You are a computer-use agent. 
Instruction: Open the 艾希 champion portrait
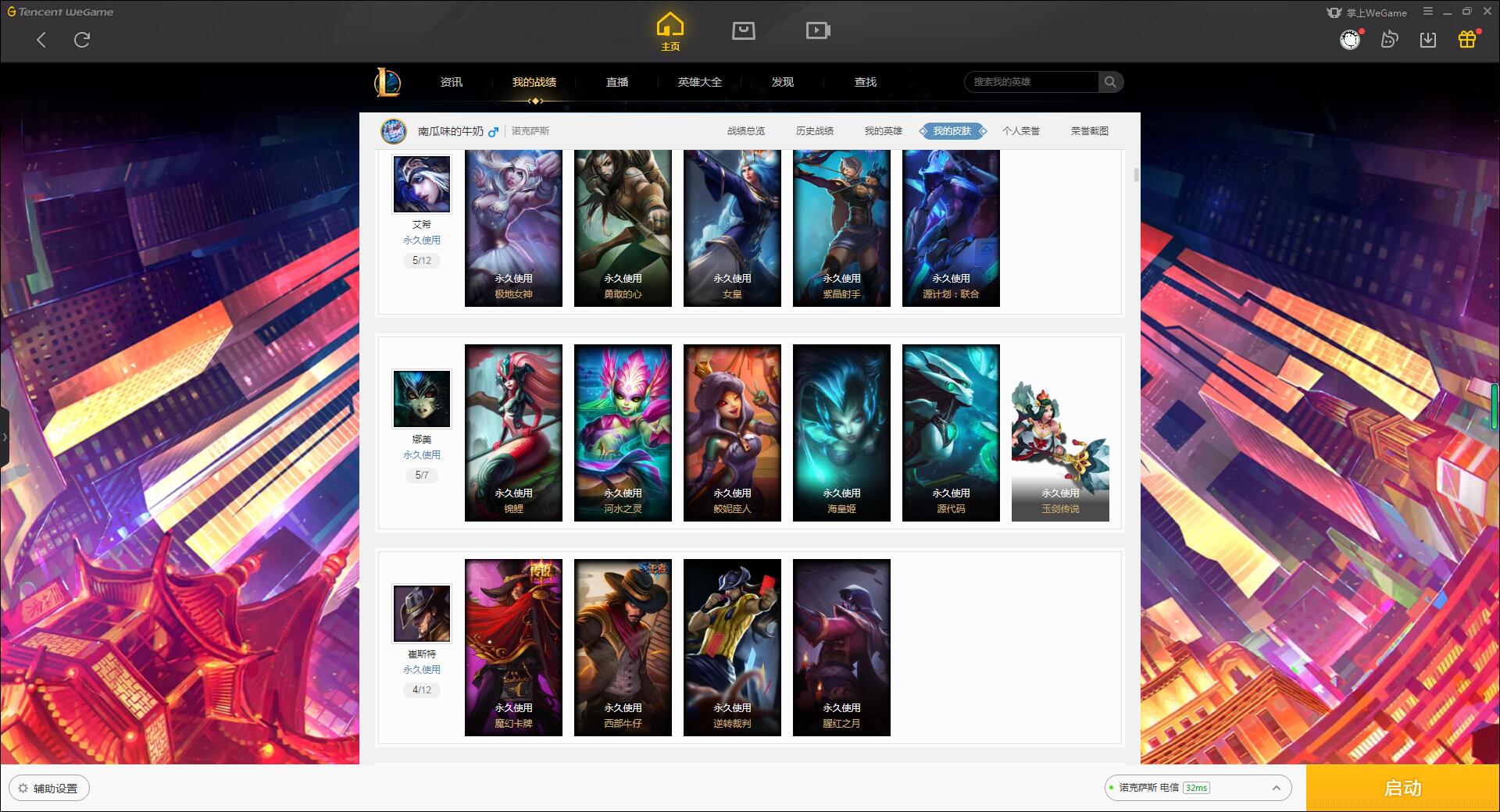[x=421, y=184]
